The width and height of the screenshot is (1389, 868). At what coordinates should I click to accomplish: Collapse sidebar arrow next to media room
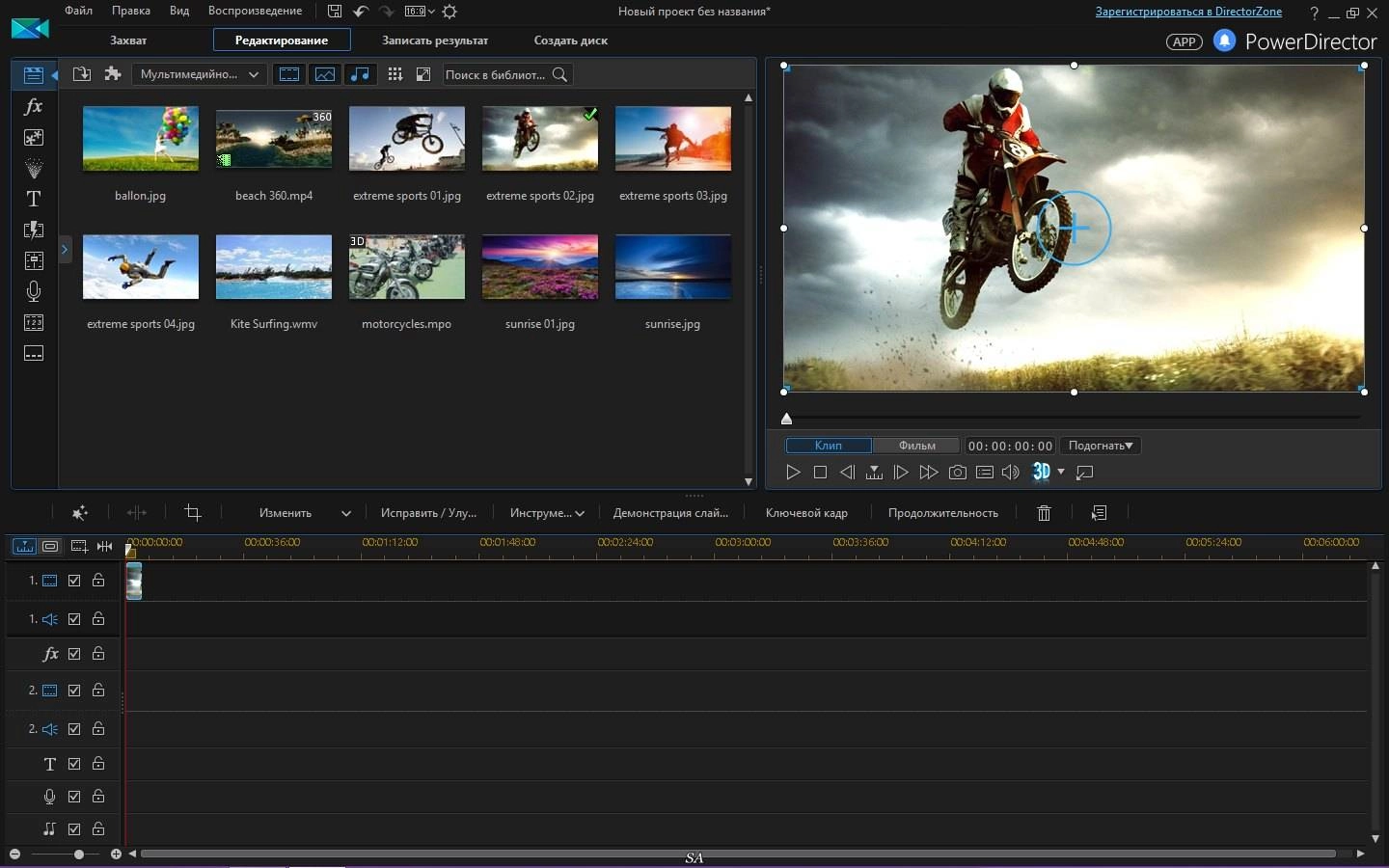(x=54, y=74)
